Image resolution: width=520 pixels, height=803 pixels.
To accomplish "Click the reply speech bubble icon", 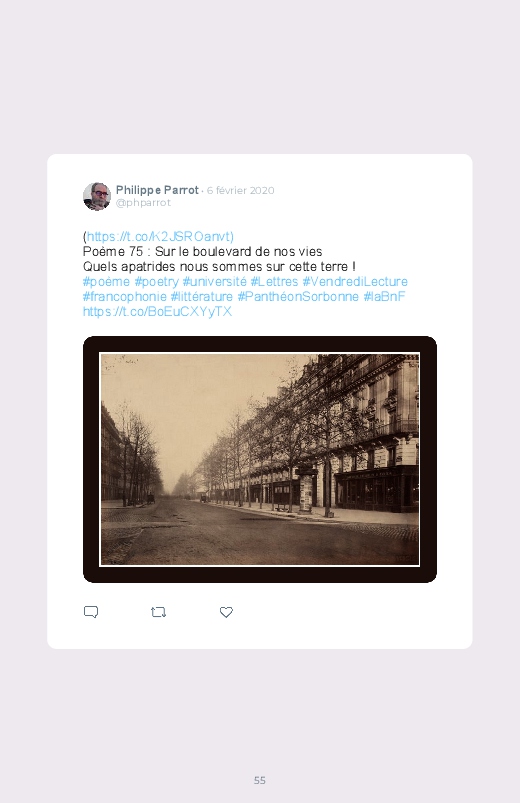I will tap(91, 612).
